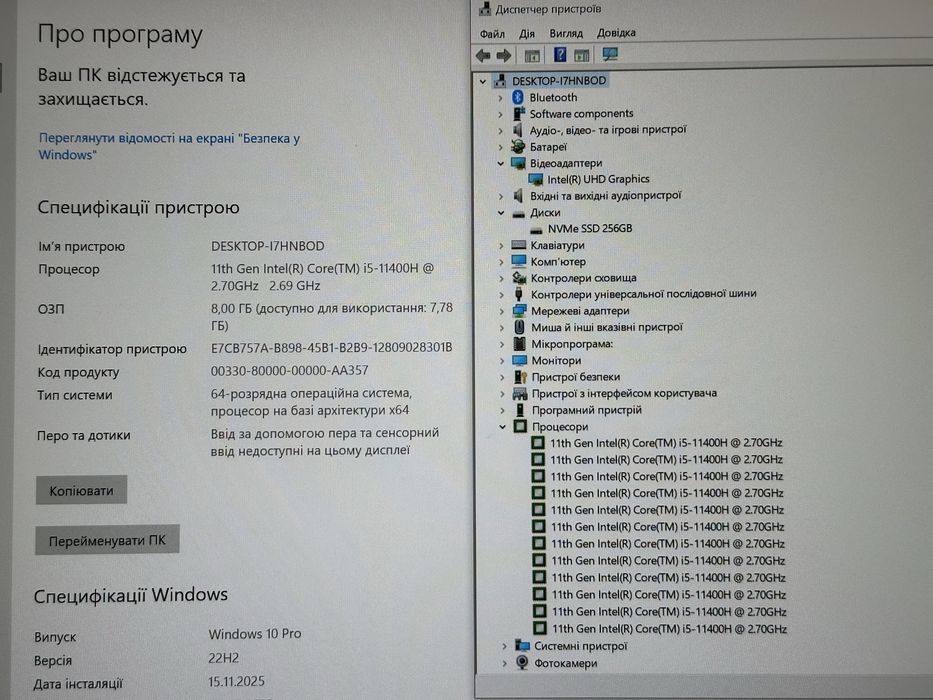Click the Комп'ютер computer icon
This screenshot has width=933, height=700.
pyautogui.click(x=519, y=261)
